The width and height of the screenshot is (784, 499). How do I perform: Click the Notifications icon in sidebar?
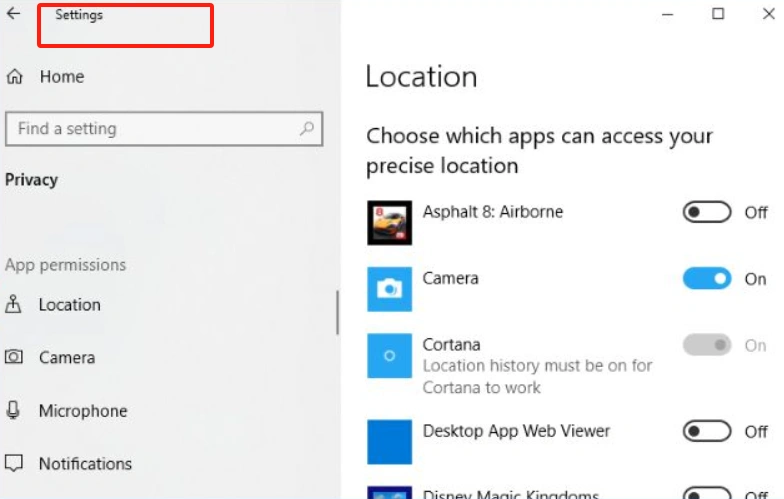click(x=14, y=464)
